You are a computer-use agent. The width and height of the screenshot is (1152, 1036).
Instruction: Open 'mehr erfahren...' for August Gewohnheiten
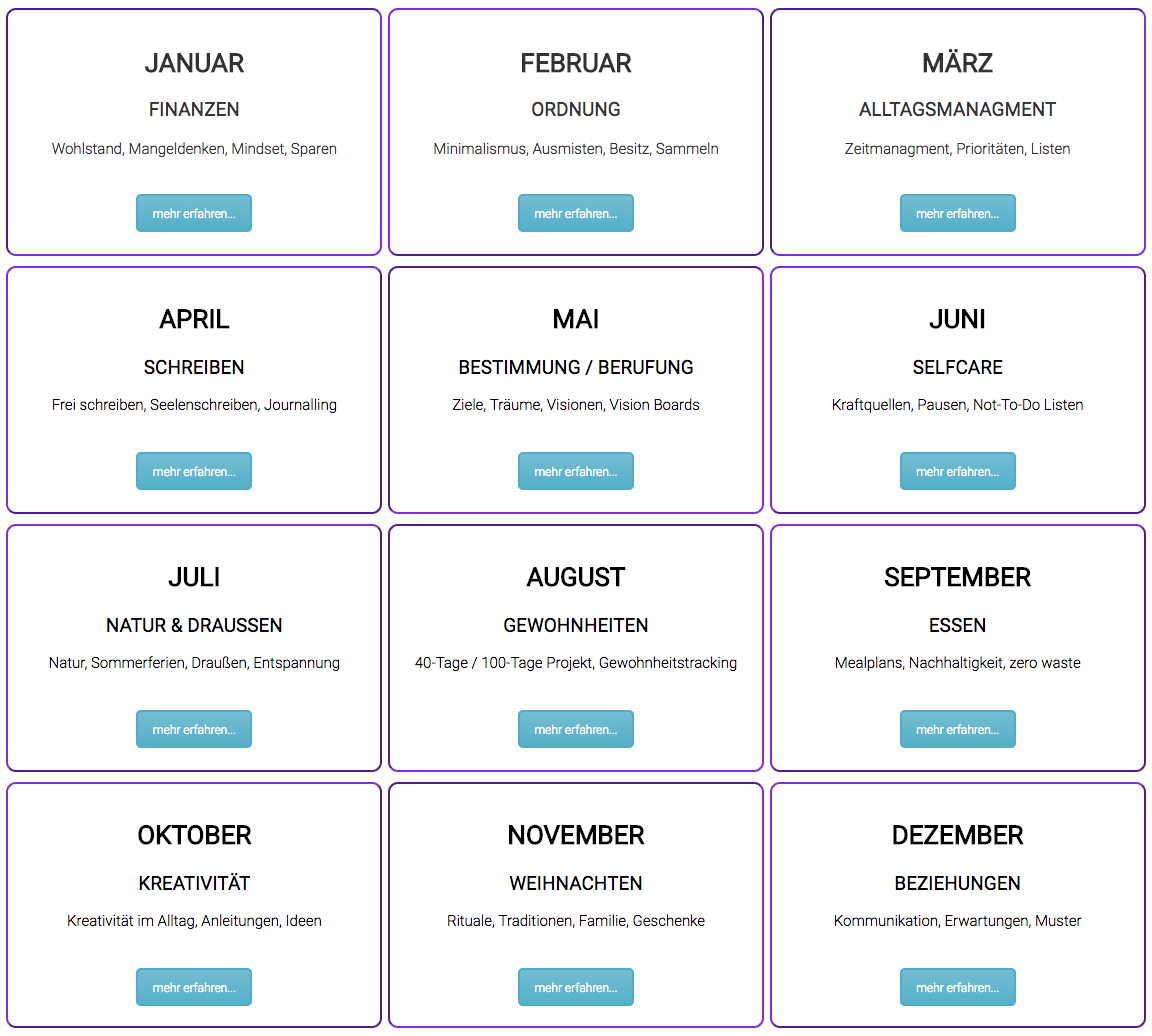tap(576, 729)
